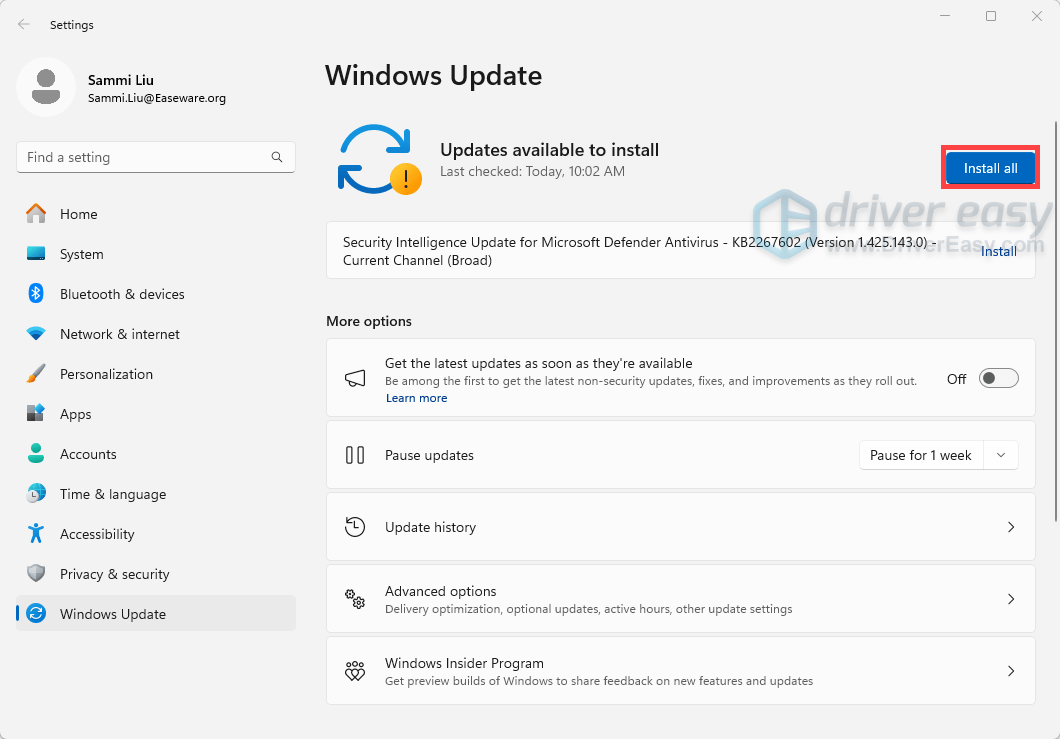Image resolution: width=1060 pixels, height=739 pixels.
Task: Click the search magnifier icon
Action: (277, 157)
